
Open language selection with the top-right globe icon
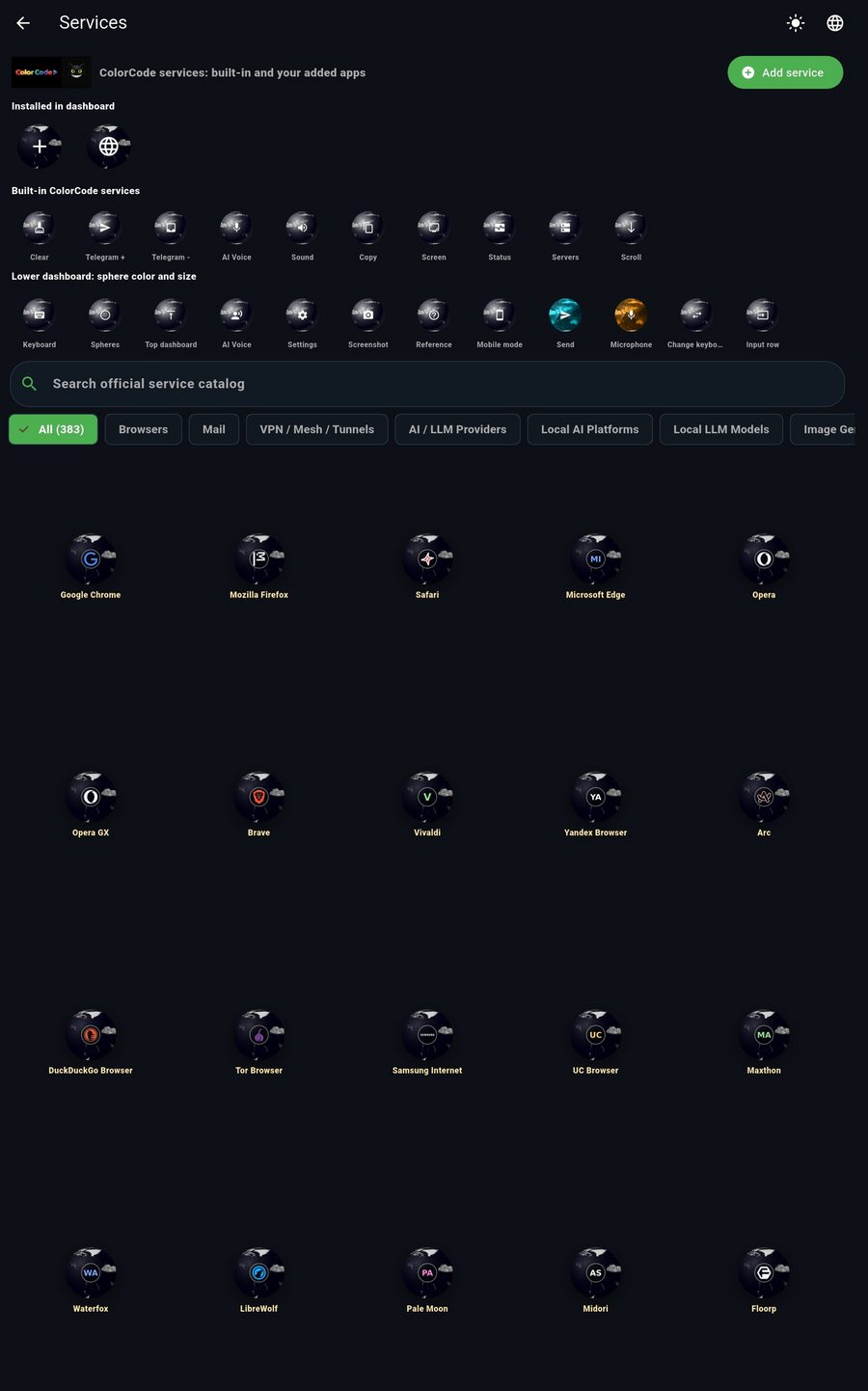pos(835,23)
